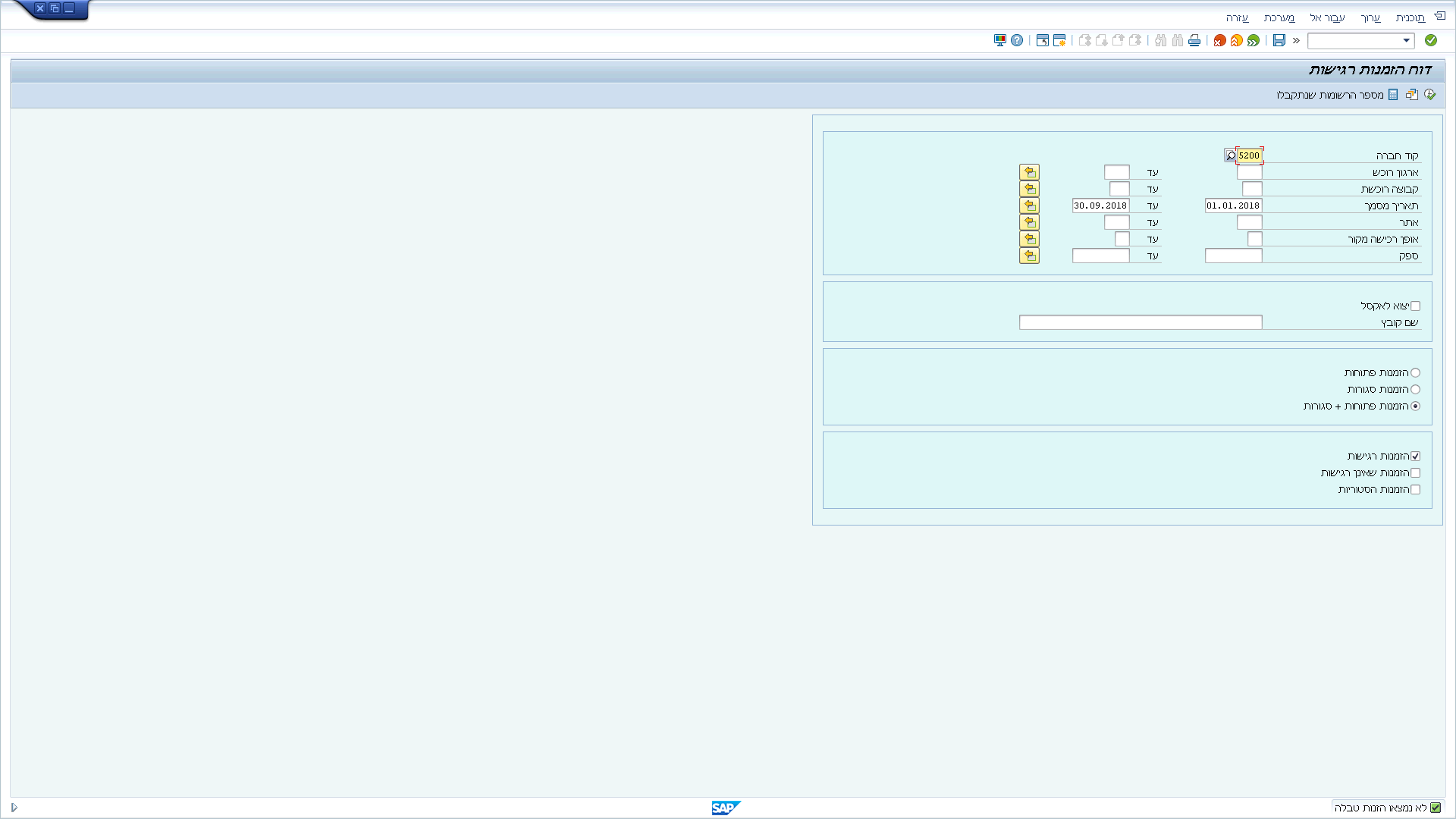Click the Execute (clock with checkmark) icon

(x=1429, y=95)
